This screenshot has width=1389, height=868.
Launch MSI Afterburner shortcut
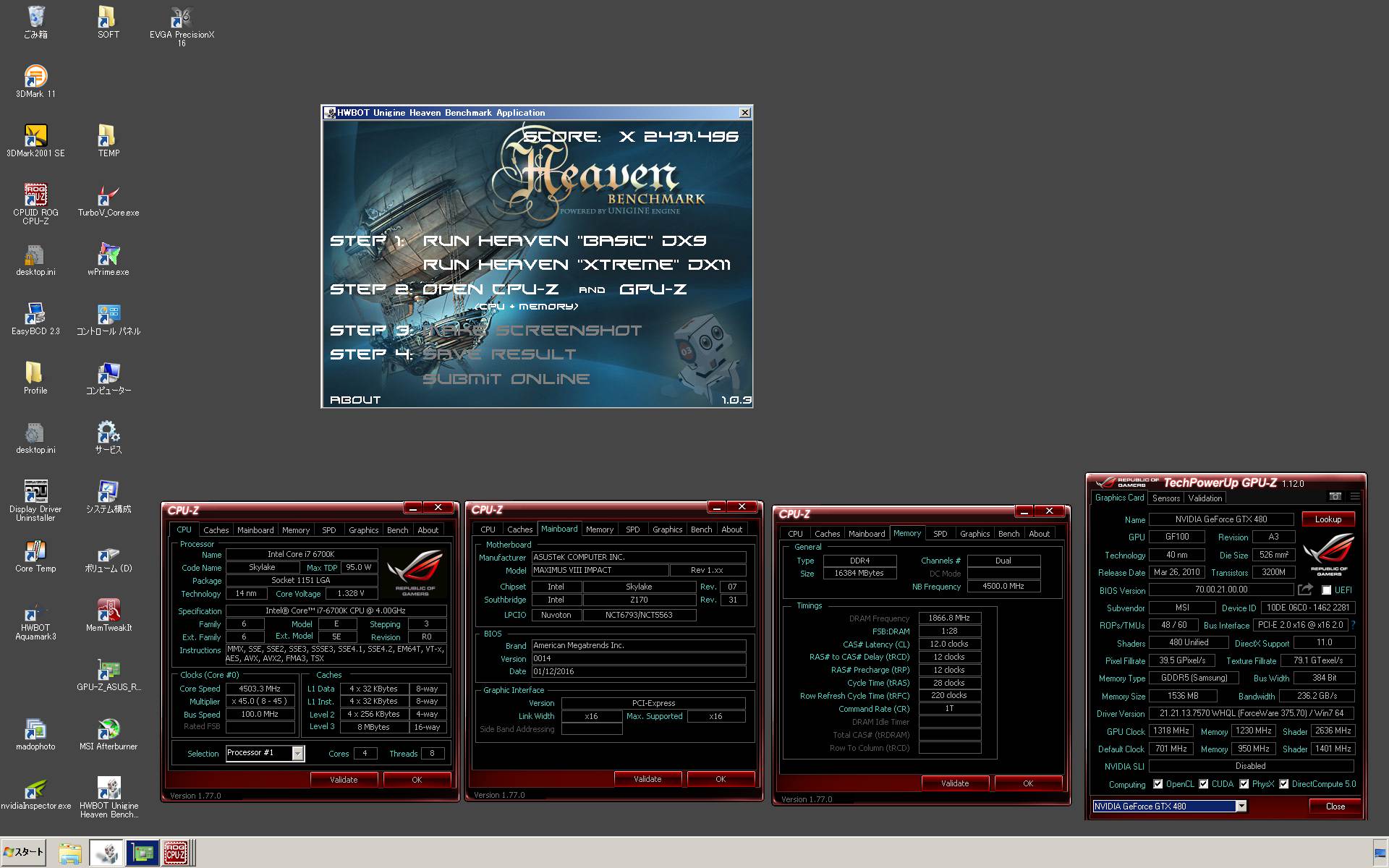pyautogui.click(x=108, y=733)
